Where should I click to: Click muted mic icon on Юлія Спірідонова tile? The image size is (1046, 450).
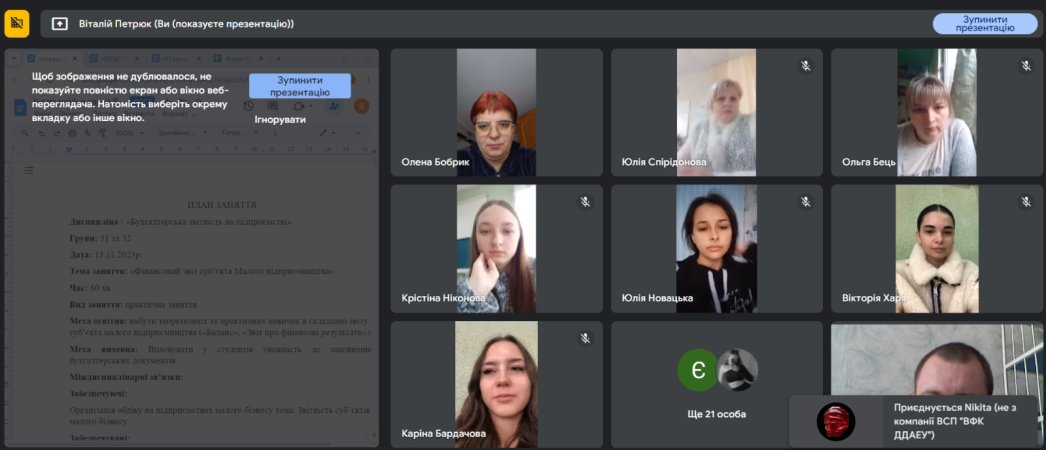click(805, 66)
